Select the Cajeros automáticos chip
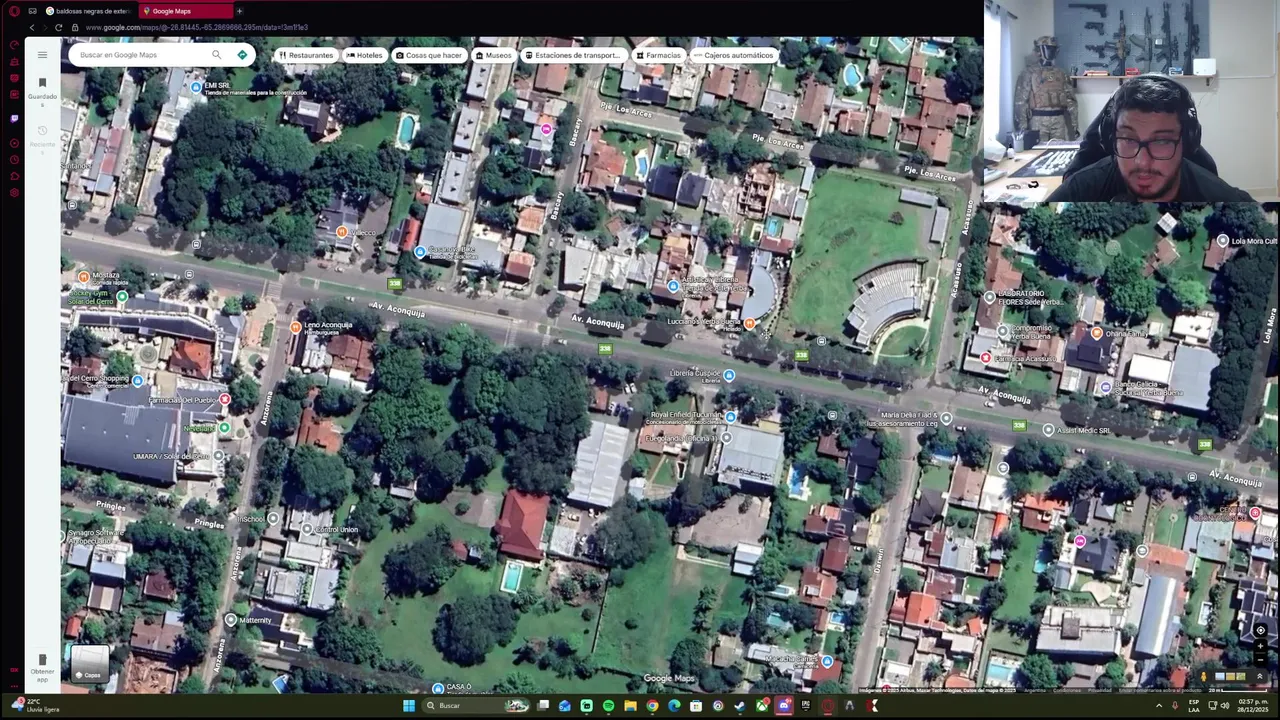This screenshot has height=720, width=1280. [734, 55]
